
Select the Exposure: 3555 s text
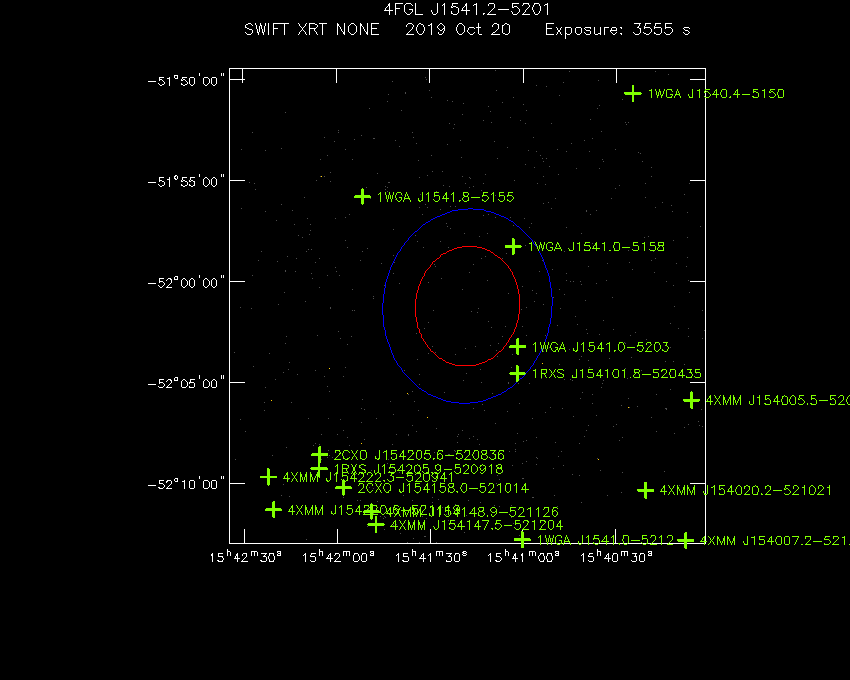pyautogui.click(x=617, y=29)
